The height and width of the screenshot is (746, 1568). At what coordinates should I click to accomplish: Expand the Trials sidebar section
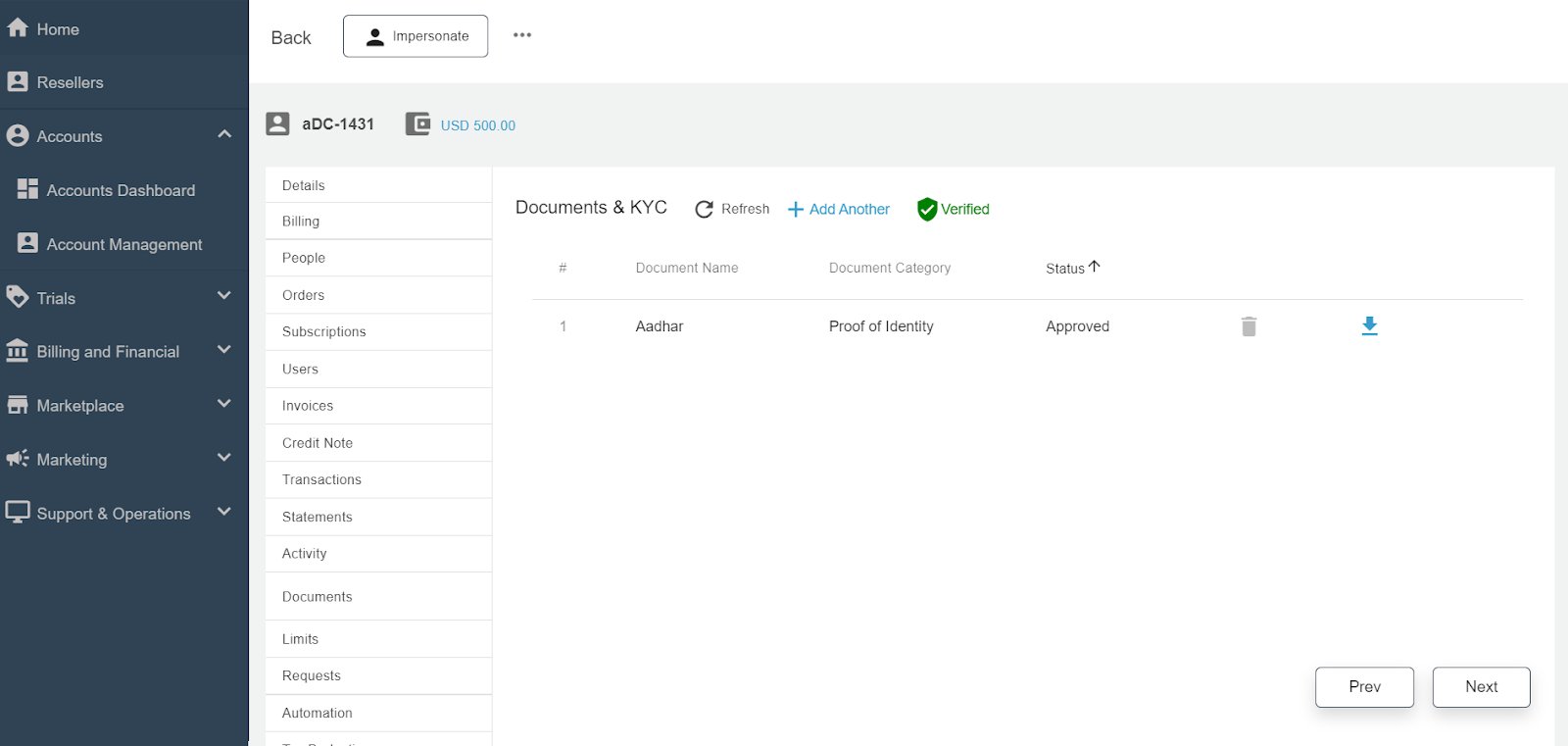point(224,295)
